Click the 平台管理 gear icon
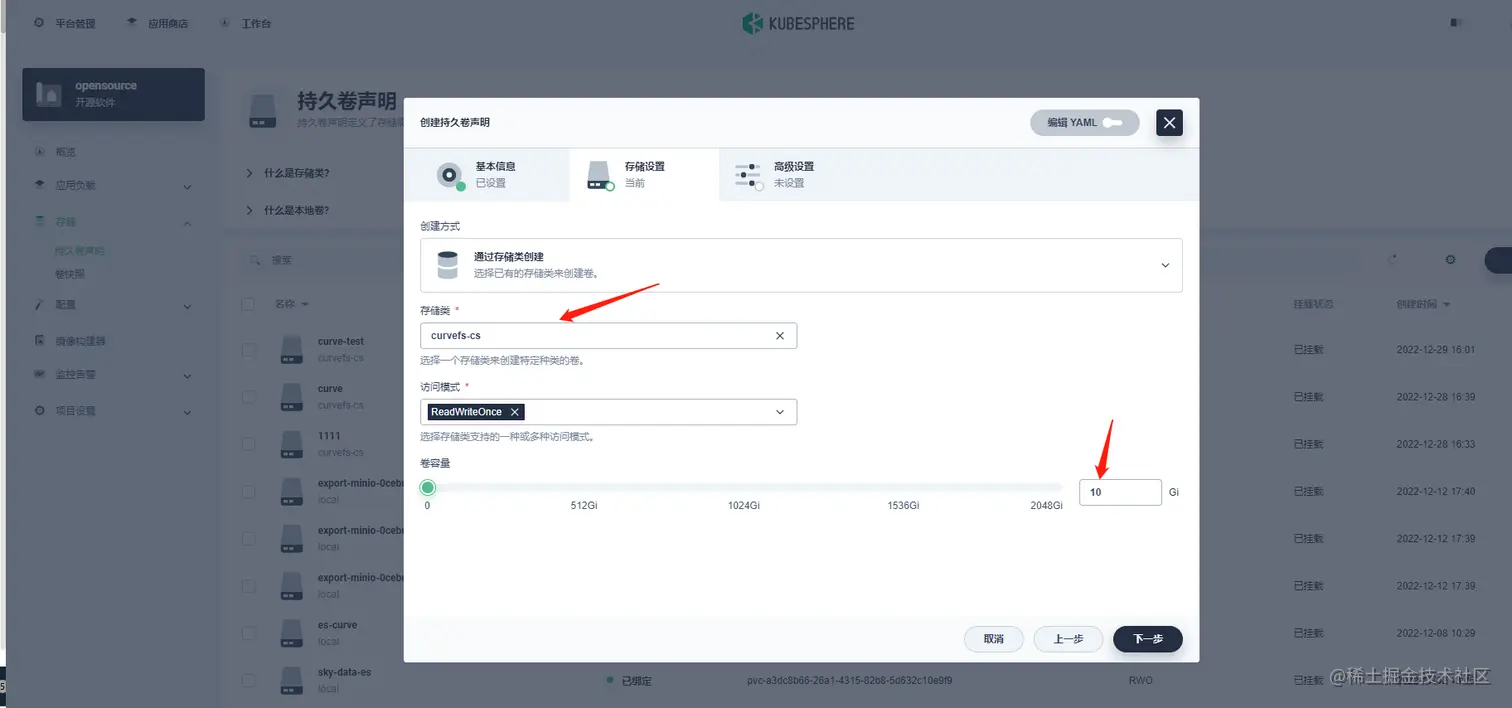This screenshot has height=708, width=1512. tap(39, 22)
